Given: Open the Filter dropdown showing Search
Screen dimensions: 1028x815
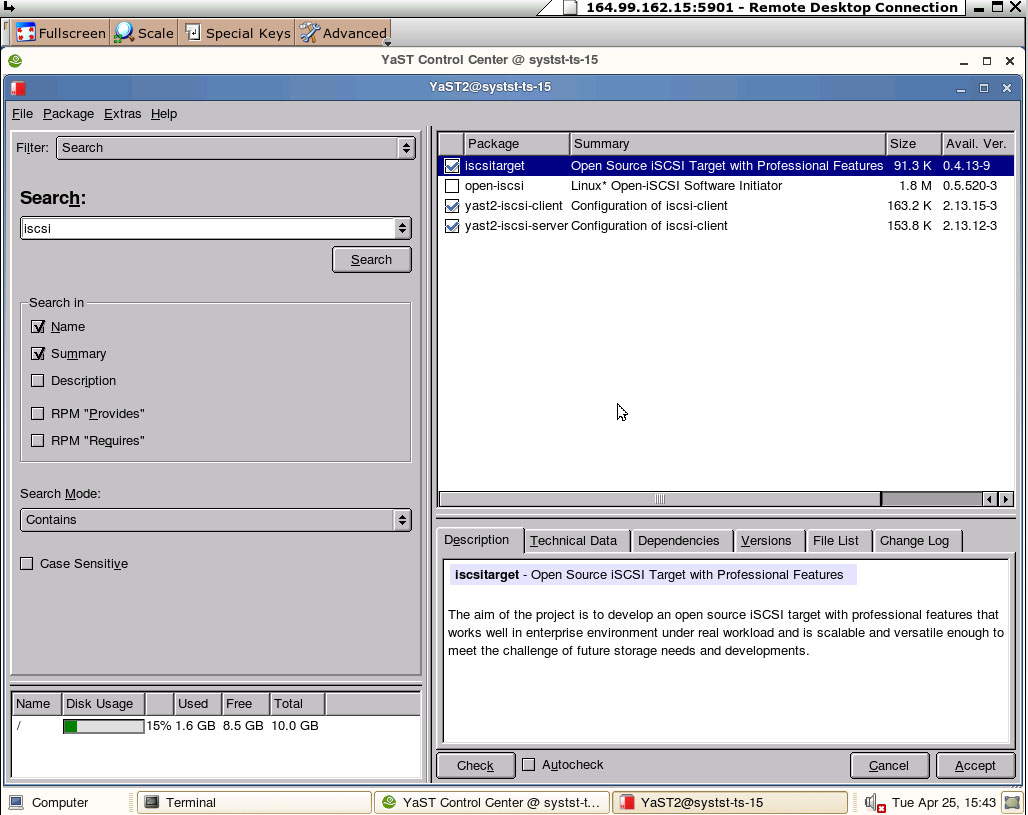Looking at the screenshot, I should click(x=235, y=148).
